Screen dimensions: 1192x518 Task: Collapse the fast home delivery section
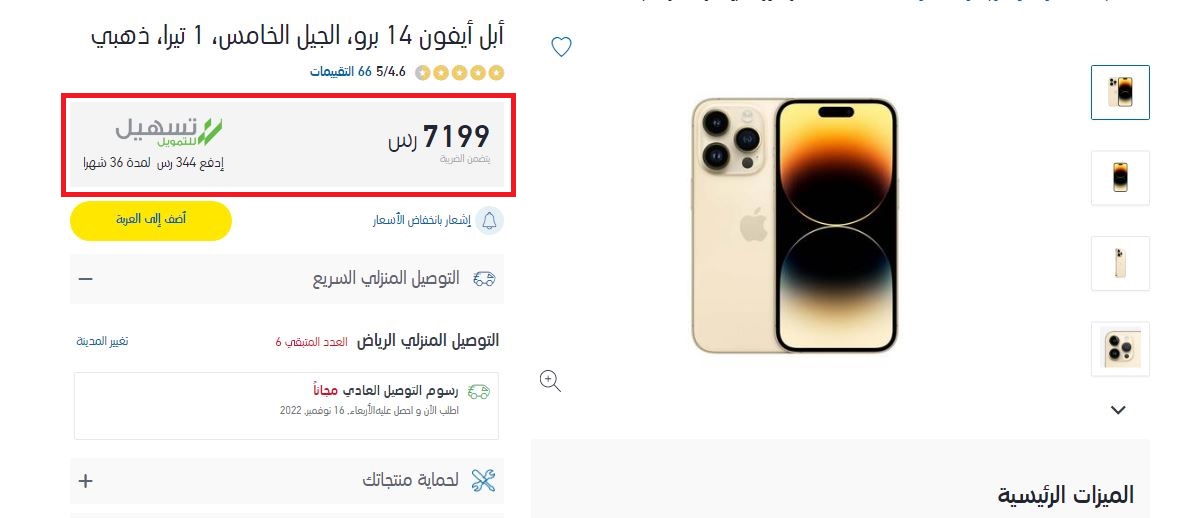(86, 278)
